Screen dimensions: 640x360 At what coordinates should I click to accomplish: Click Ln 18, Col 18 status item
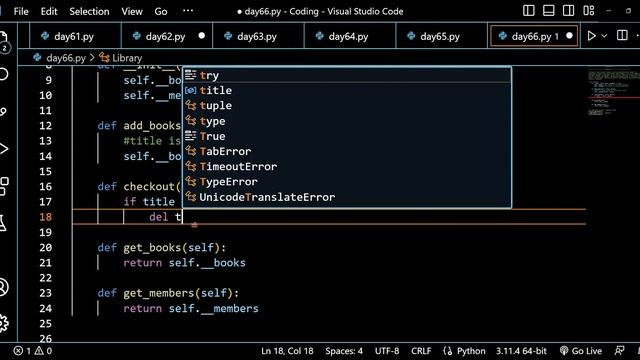[287, 351]
